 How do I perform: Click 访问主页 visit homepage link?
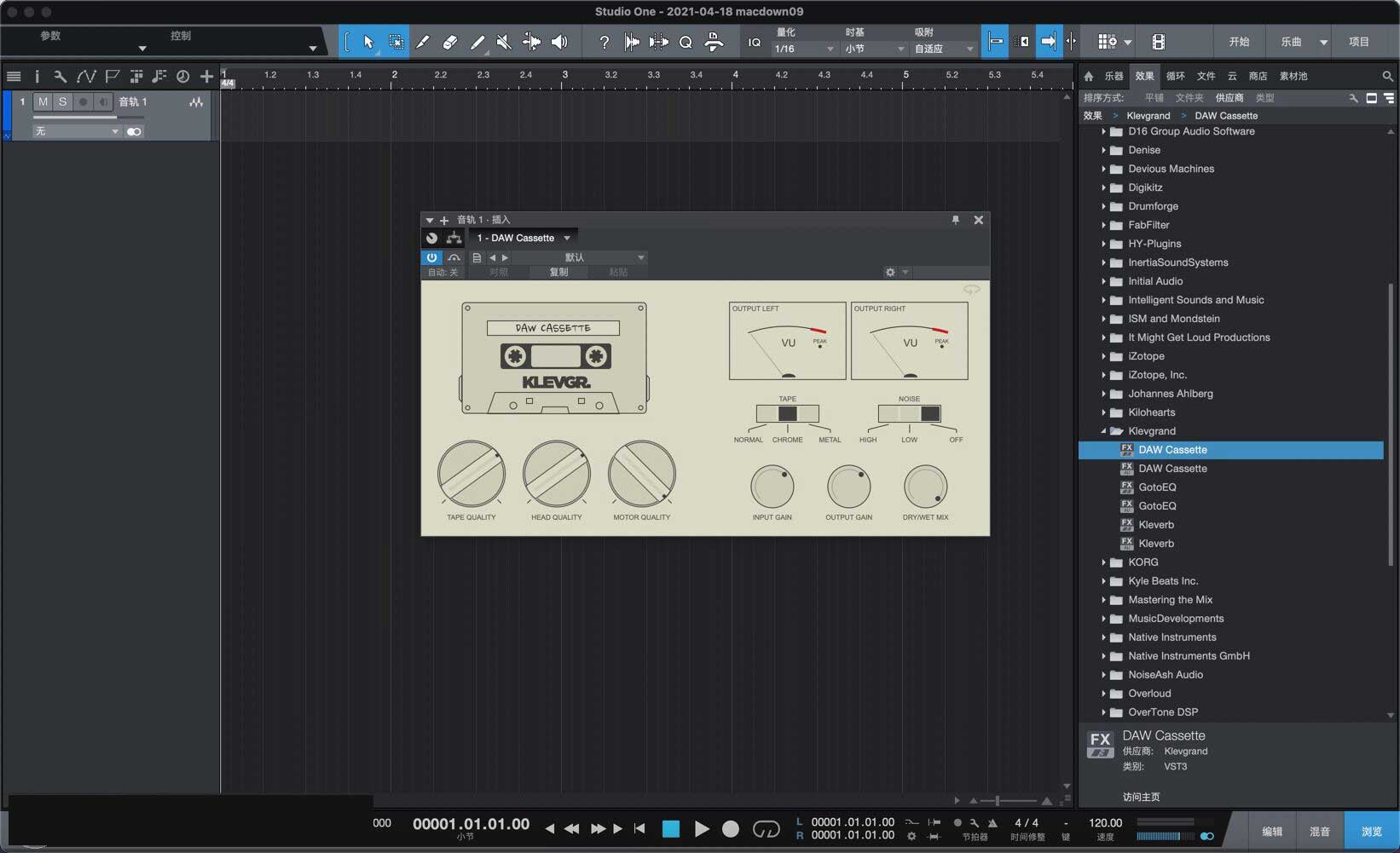[1141, 797]
